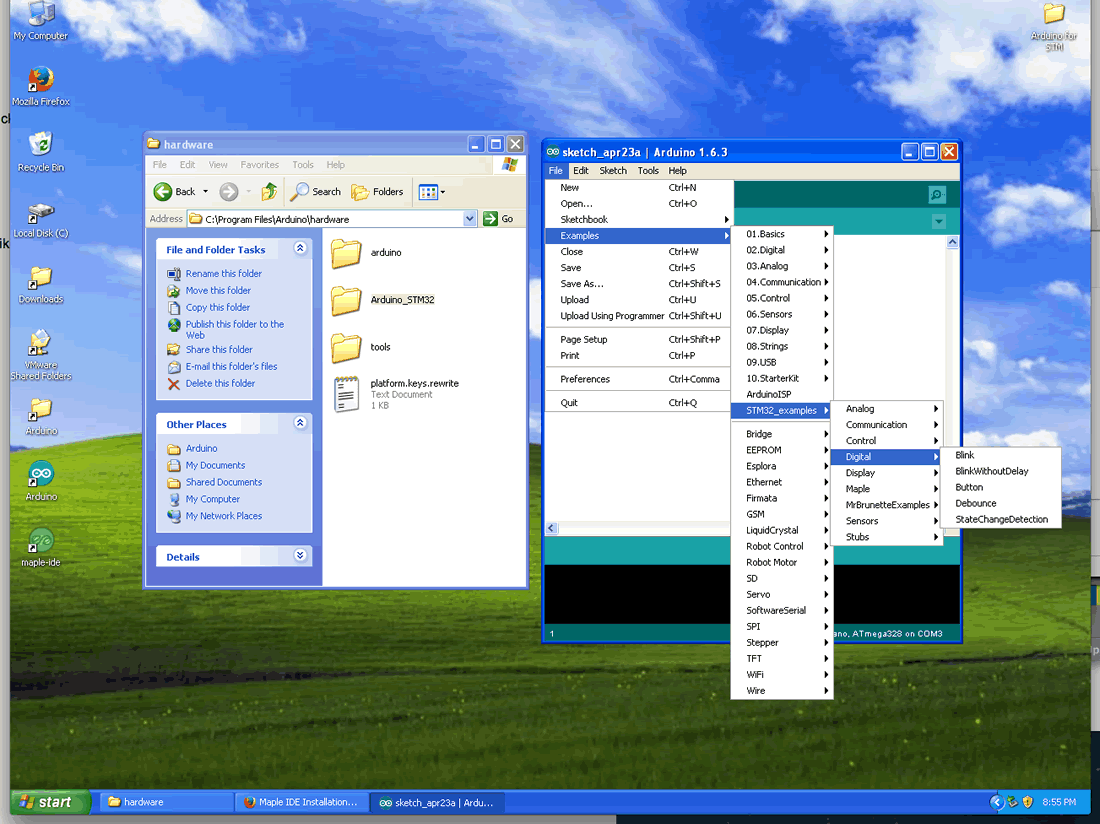The image size is (1100, 824).
Task: Click the horizontal scrollbar left arrow in Arduino
Action: pos(552,528)
